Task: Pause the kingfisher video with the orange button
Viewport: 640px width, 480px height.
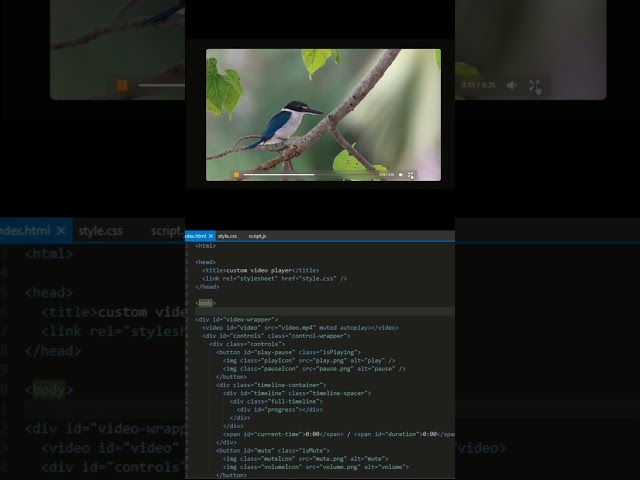Action: point(236,175)
